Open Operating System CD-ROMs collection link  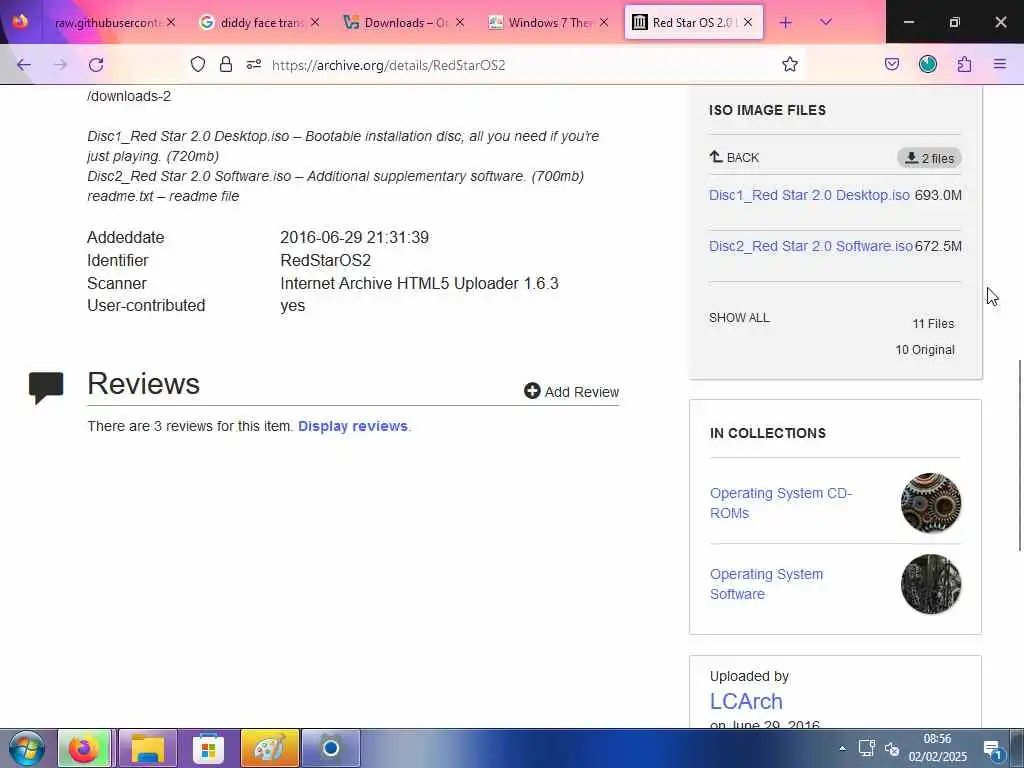[780, 503]
